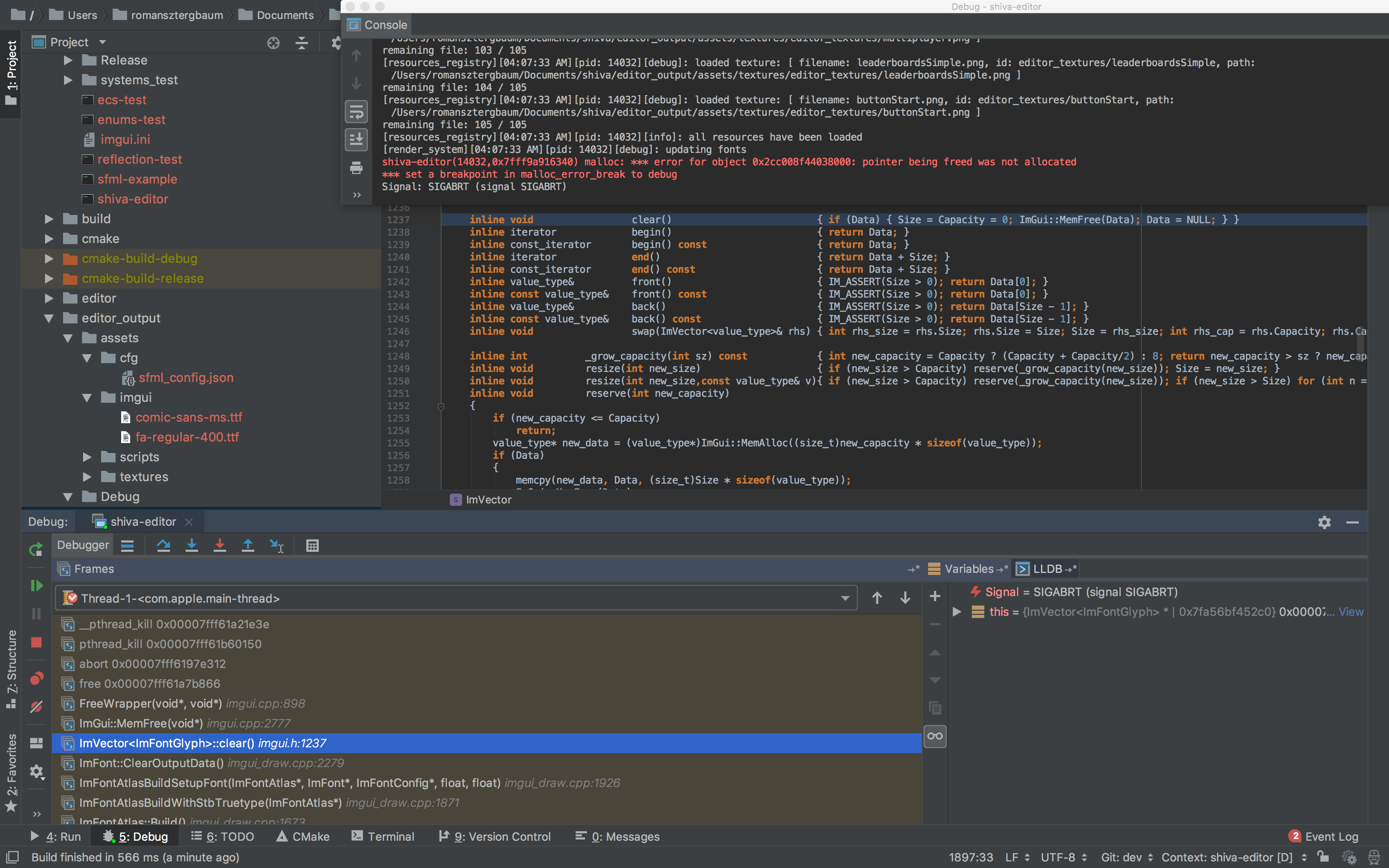Click the View link for this variable

[1351, 612]
